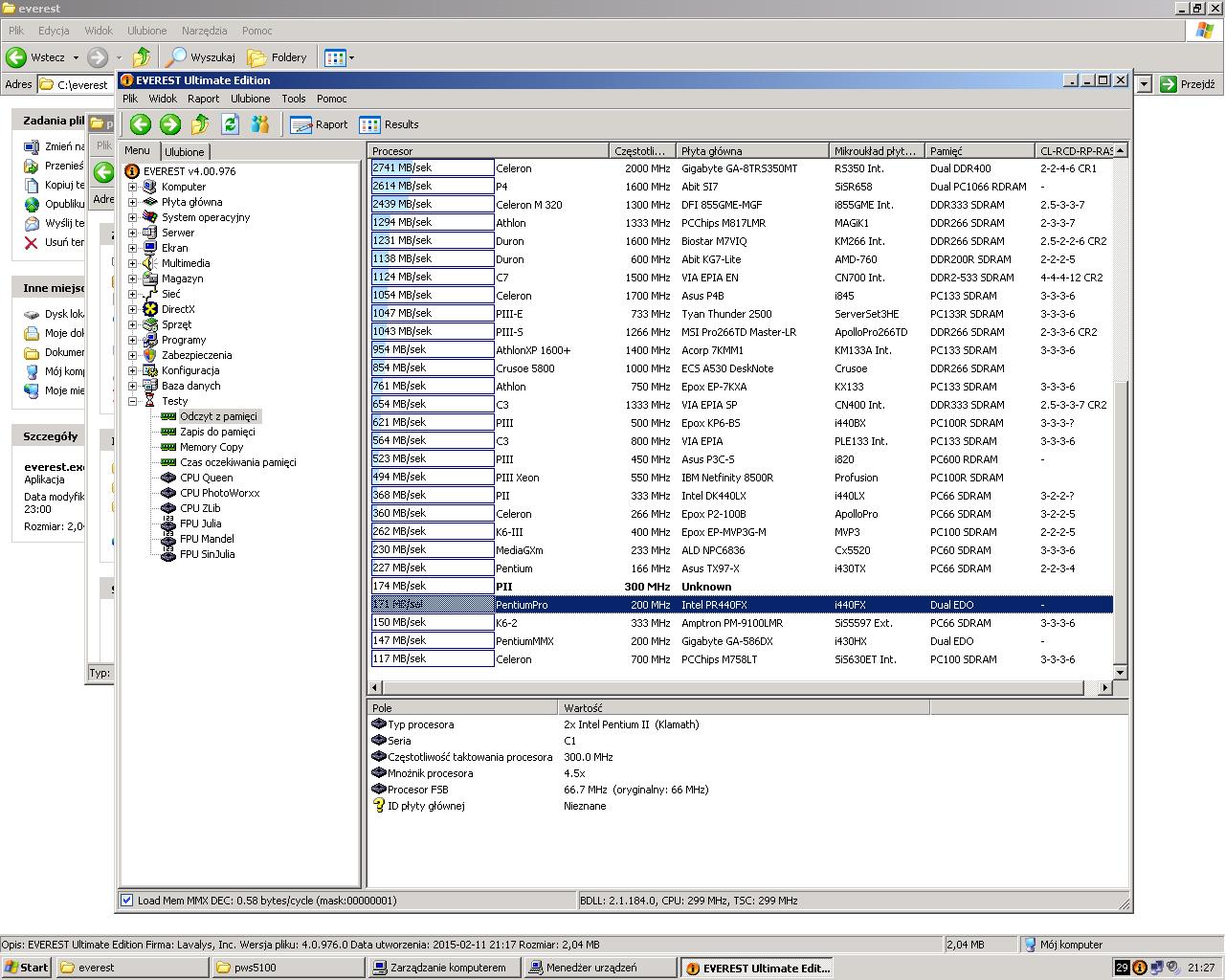Screen dimensions: 1225x980
Task: Select the Crusoe 5800 result row
Action: (x=741, y=368)
